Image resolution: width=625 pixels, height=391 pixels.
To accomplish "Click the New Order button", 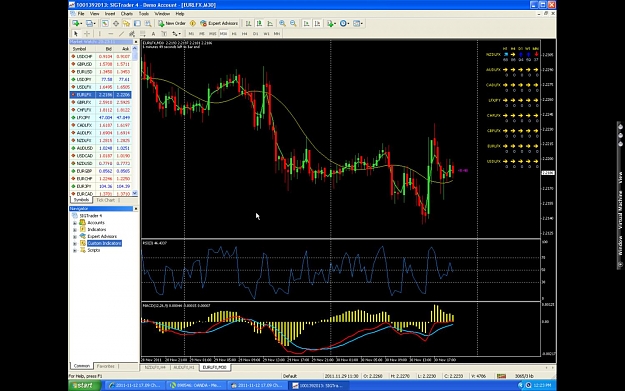I will 172,24.
